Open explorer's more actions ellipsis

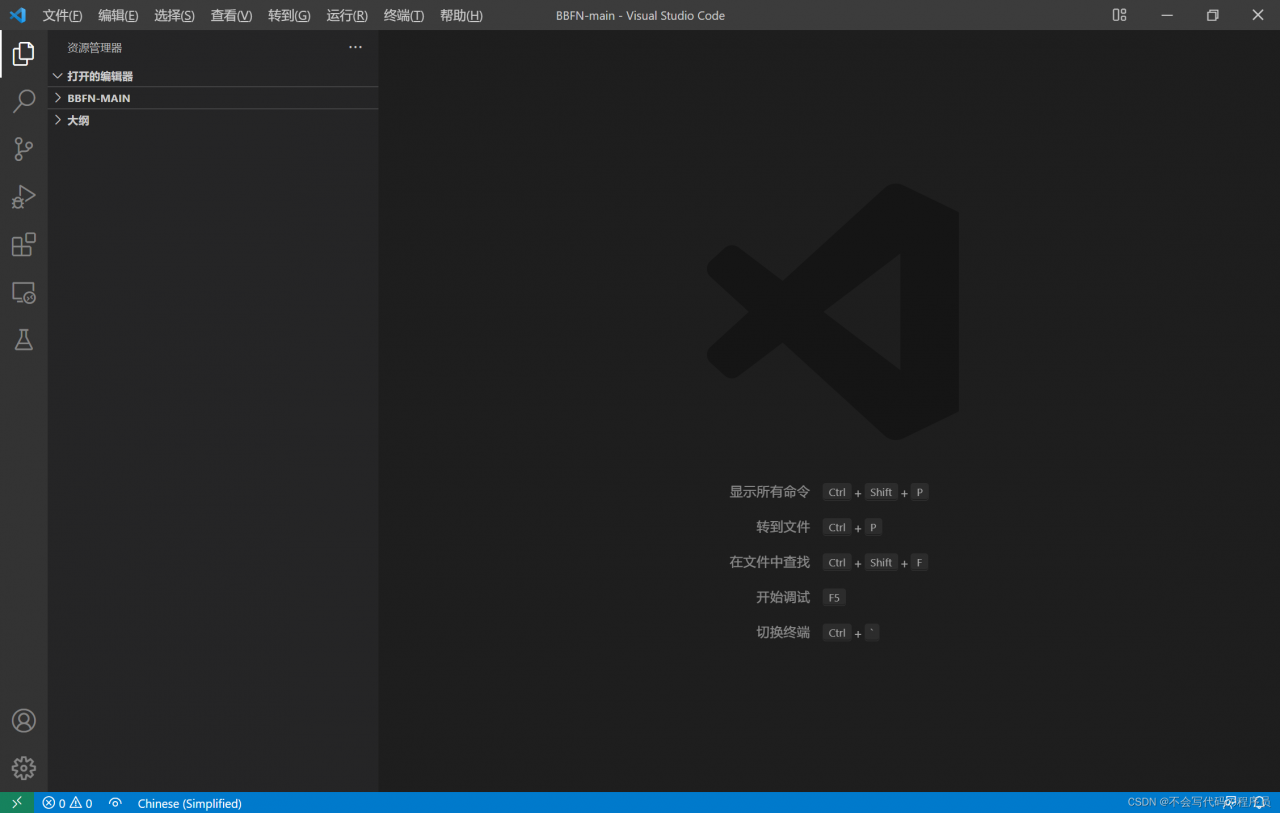point(355,47)
